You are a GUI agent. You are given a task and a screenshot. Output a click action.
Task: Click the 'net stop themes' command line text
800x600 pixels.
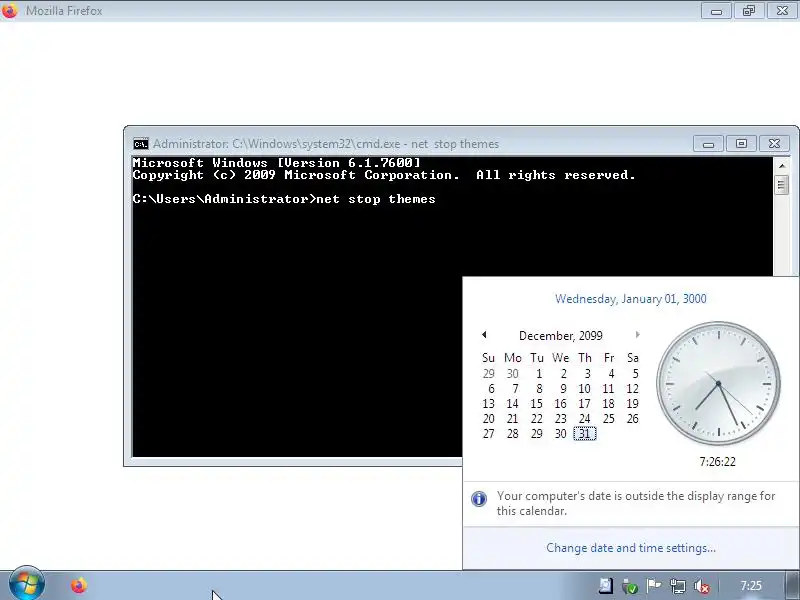point(376,199)
